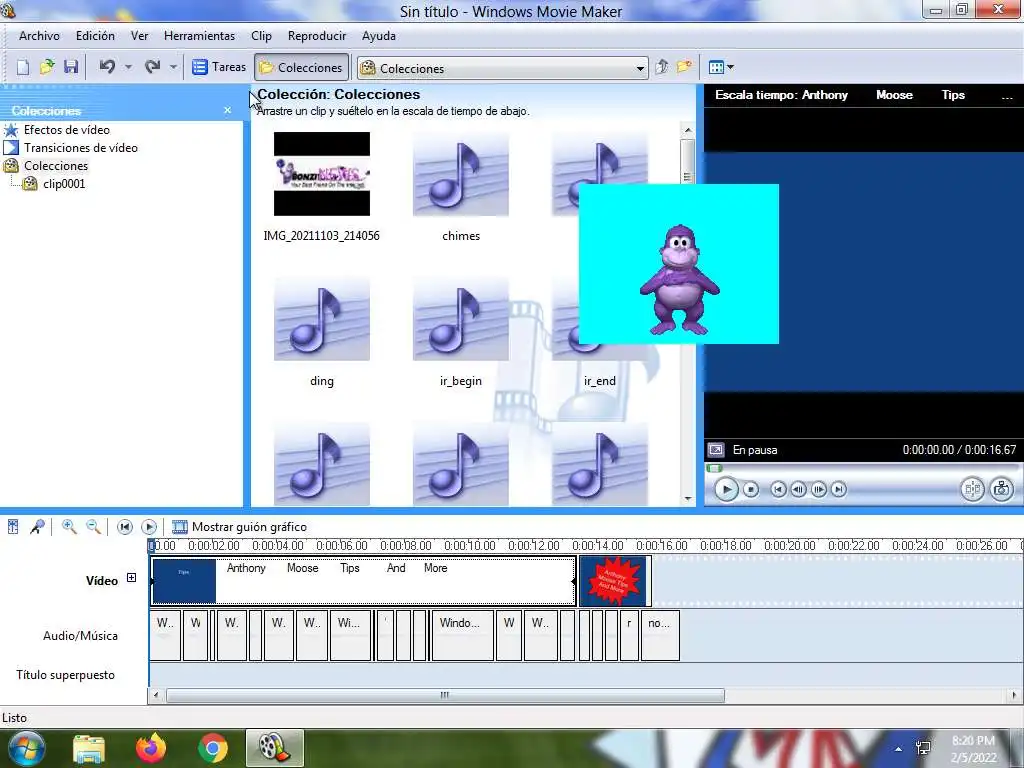1024x768 pixels.
Task: Open a project with the folder icon
Action: click(47, 67)
